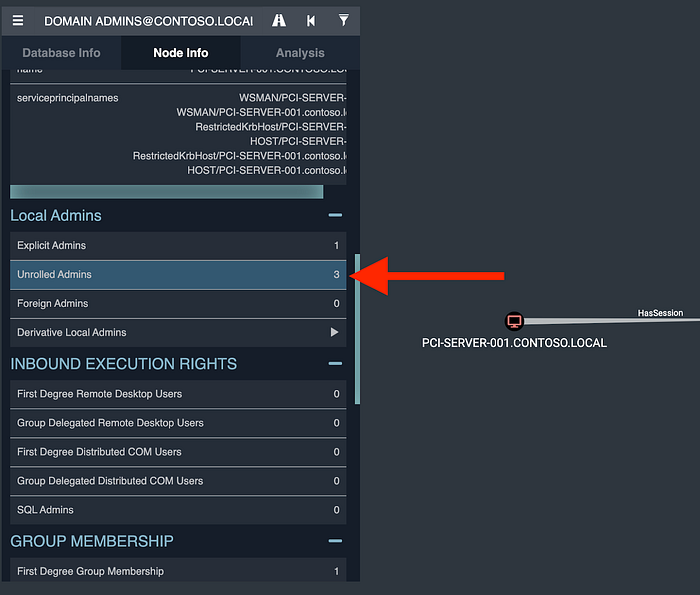This screenshot has width=700, height=595.
Task: Open the hamburger menu icon
Action: 18,21
